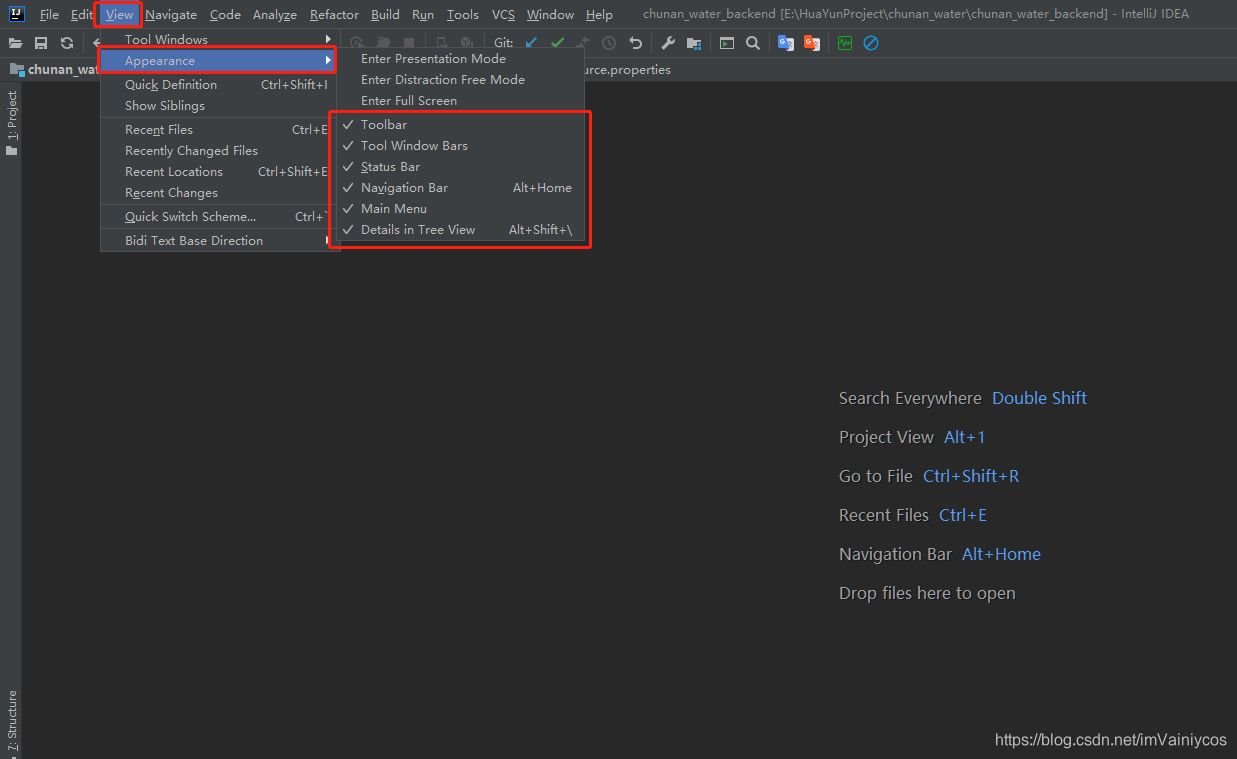
Task: Expand the Appearance submenu item
Action: click(x=218, y=61)
